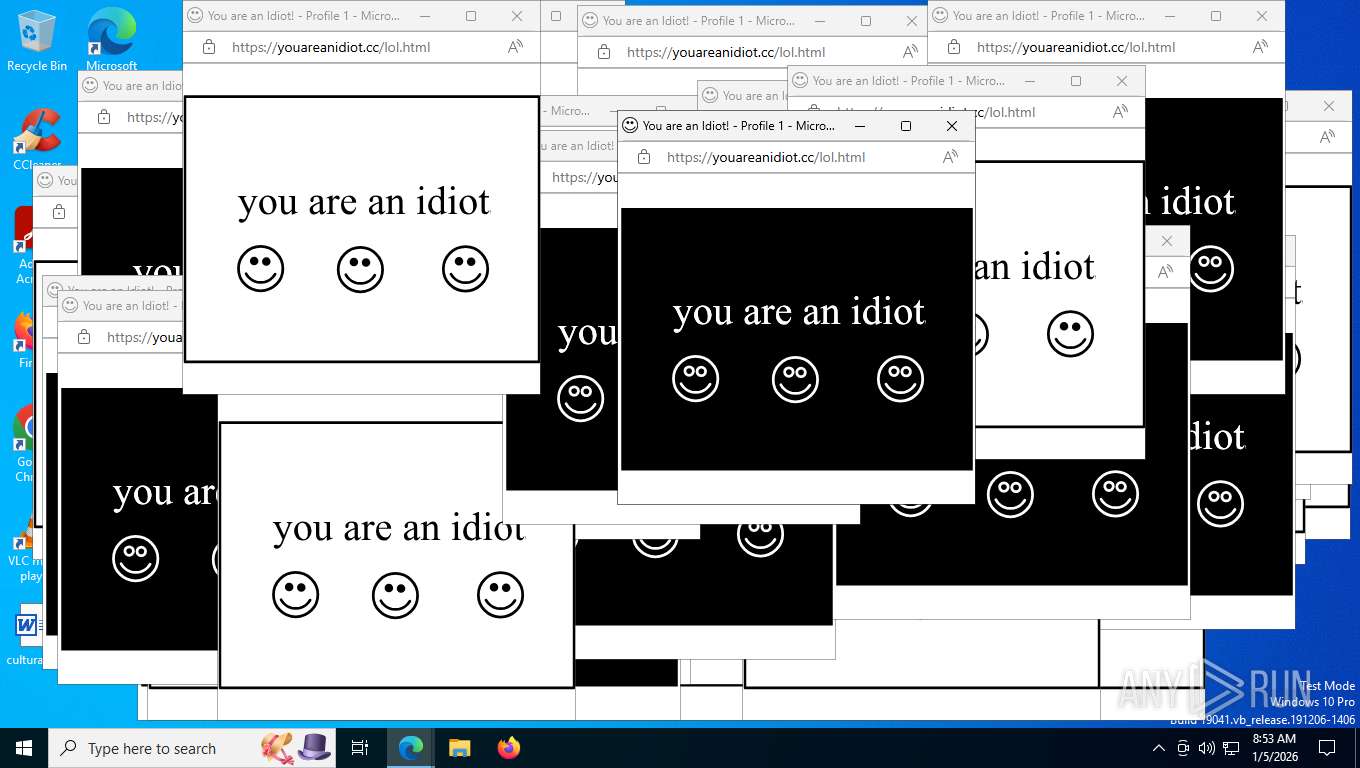Click the lock icon in the active window's address bar
Viewport: 1360px width, 768px height.
coord(644,157)
